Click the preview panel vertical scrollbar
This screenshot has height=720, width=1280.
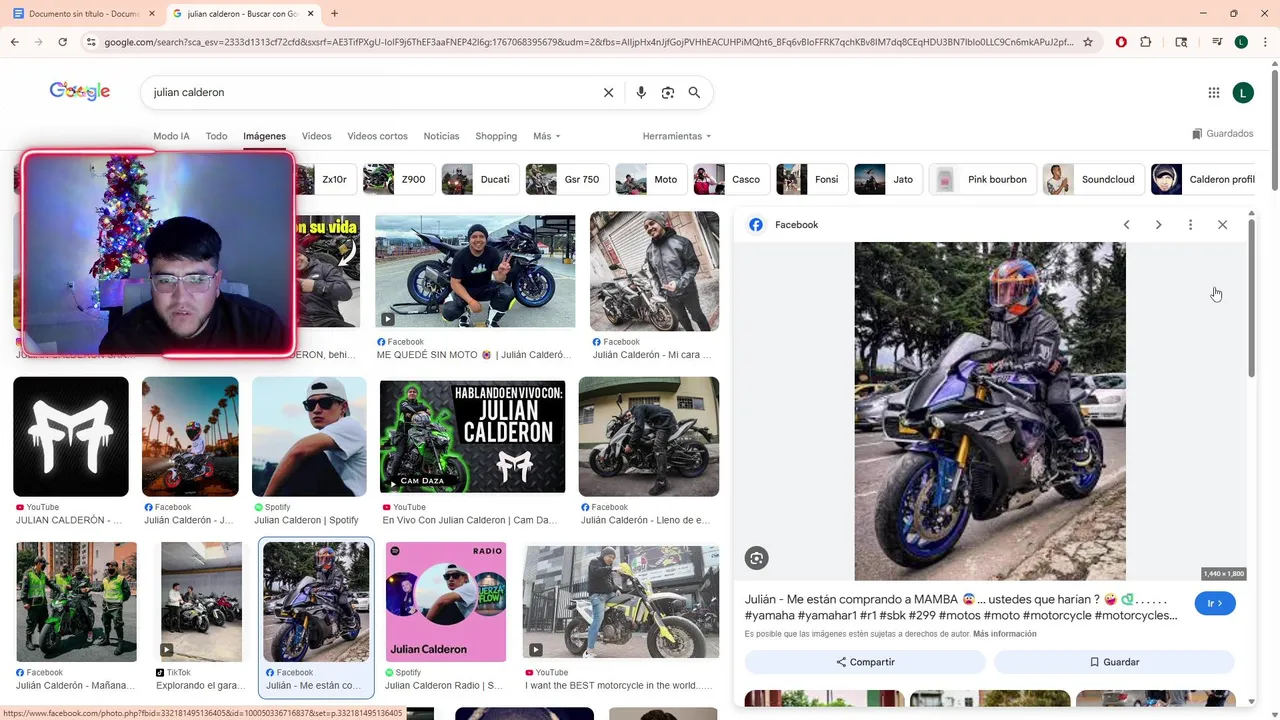pyautogui.click(x=1250, y=297)
